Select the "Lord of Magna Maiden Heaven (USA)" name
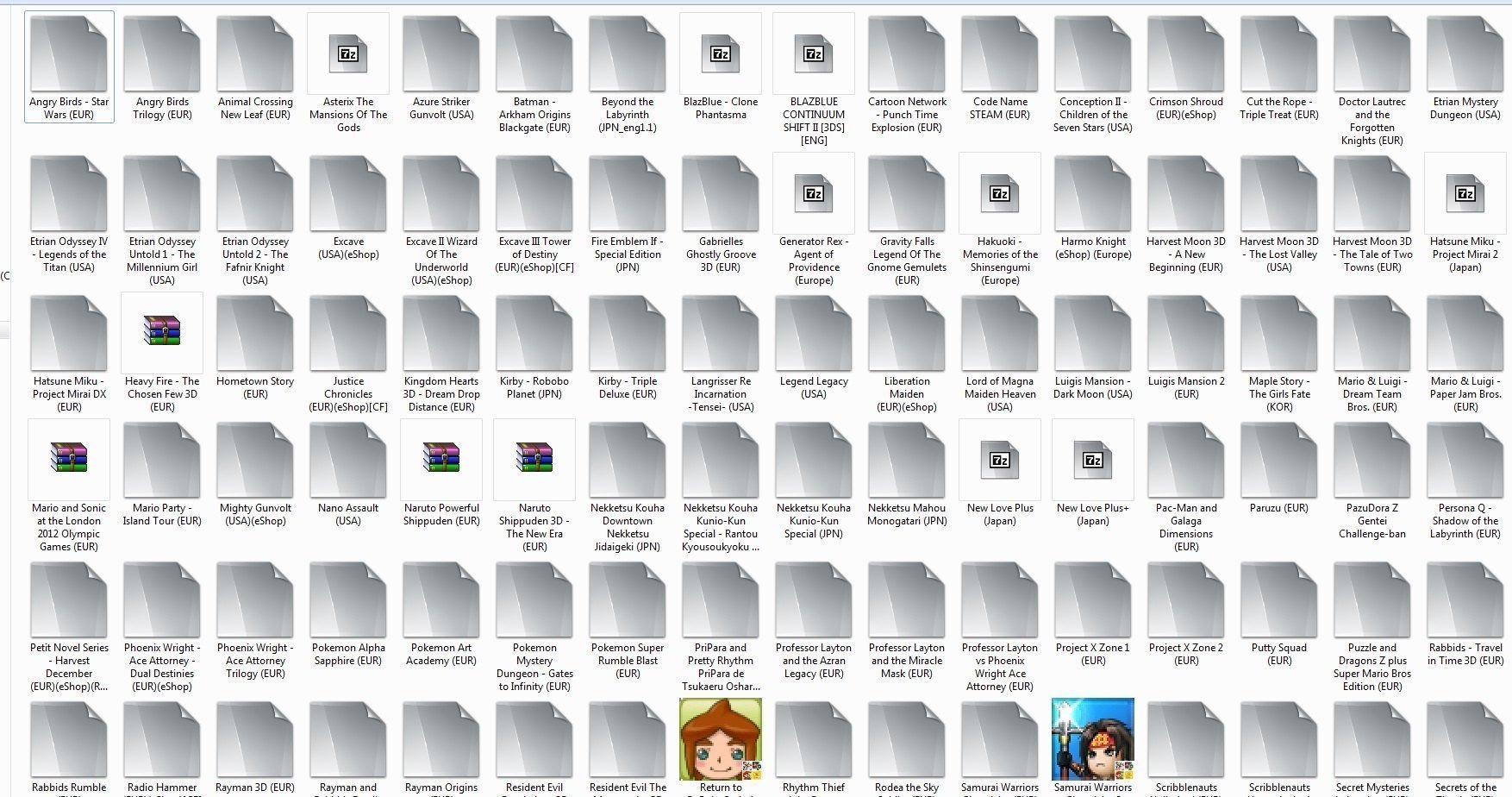Image resolution: width=1512 pixels, height=797 pixels. pyautogui.click(x=1000, y=394)
